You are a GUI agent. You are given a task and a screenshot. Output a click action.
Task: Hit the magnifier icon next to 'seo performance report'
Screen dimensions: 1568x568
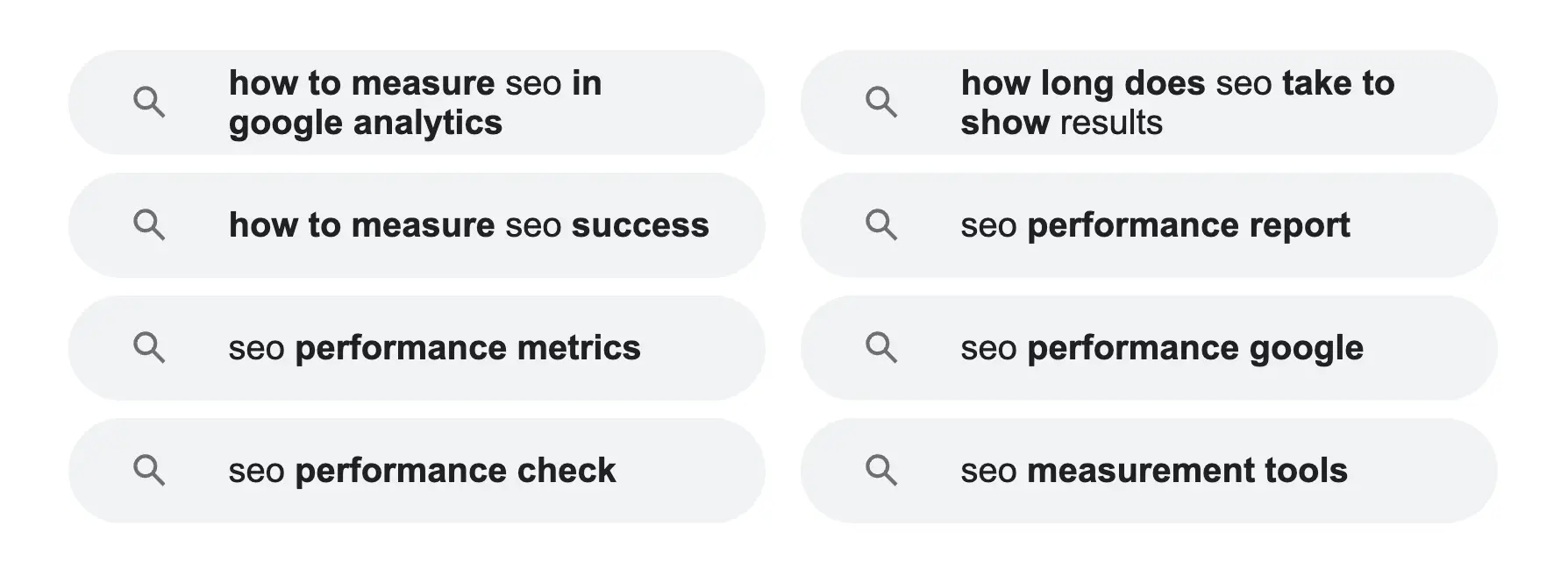click(880, 225)
